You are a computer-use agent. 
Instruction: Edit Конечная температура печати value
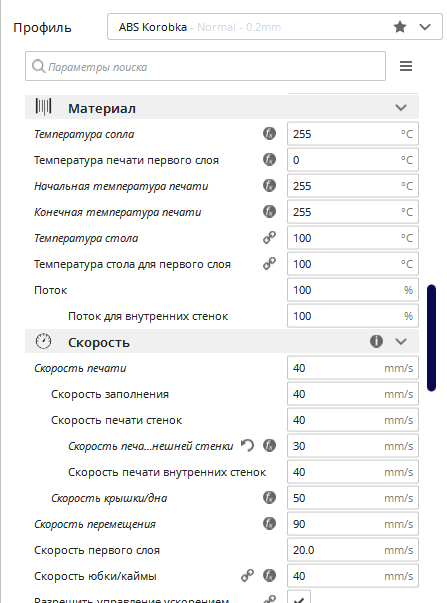pyautogui.click(x=353, y=212)
